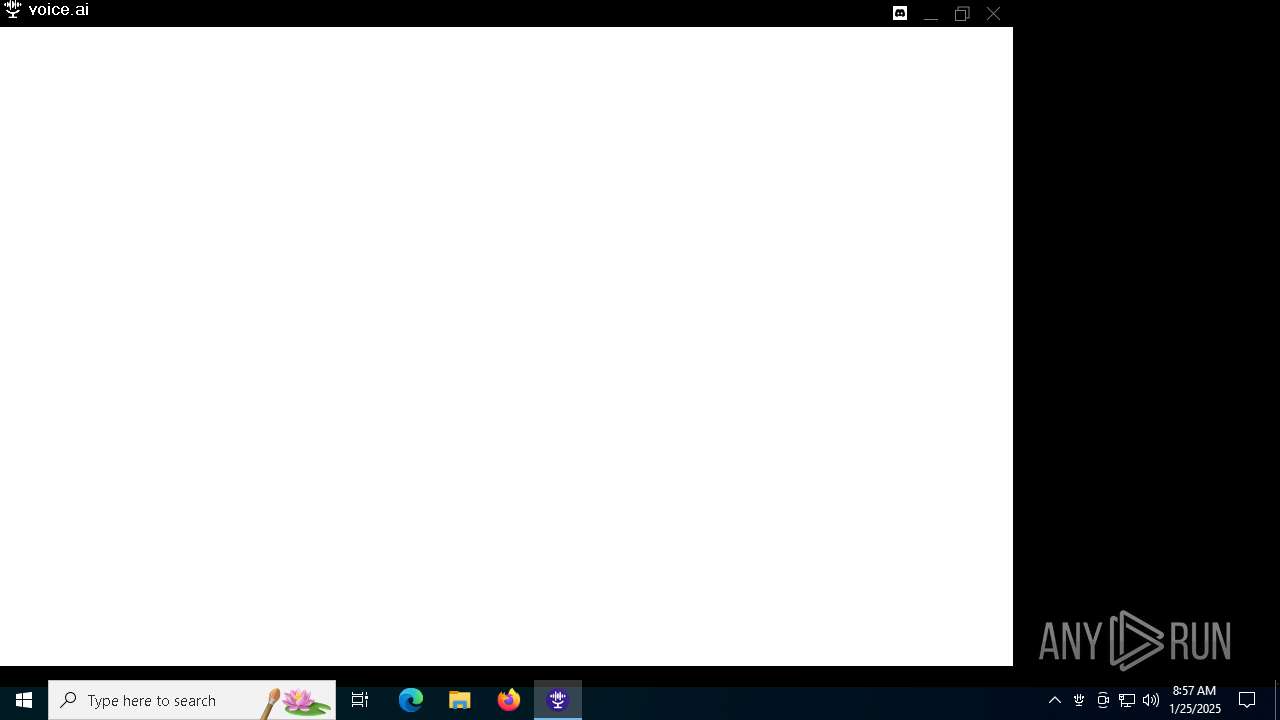Focus the Type here to search box
Image resolution: width=1280 pixels, height=720 pixels.
[x=192, y=700]
